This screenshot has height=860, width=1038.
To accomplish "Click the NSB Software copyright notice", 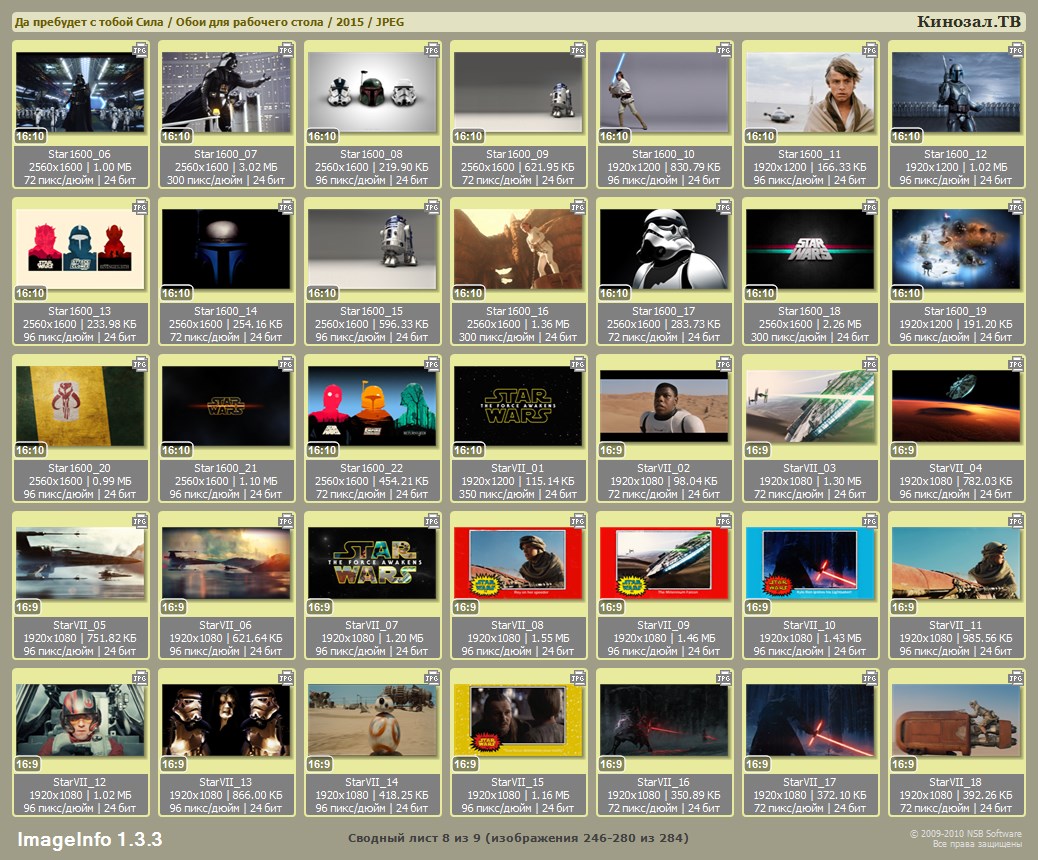I will click(x=965, y=838).
